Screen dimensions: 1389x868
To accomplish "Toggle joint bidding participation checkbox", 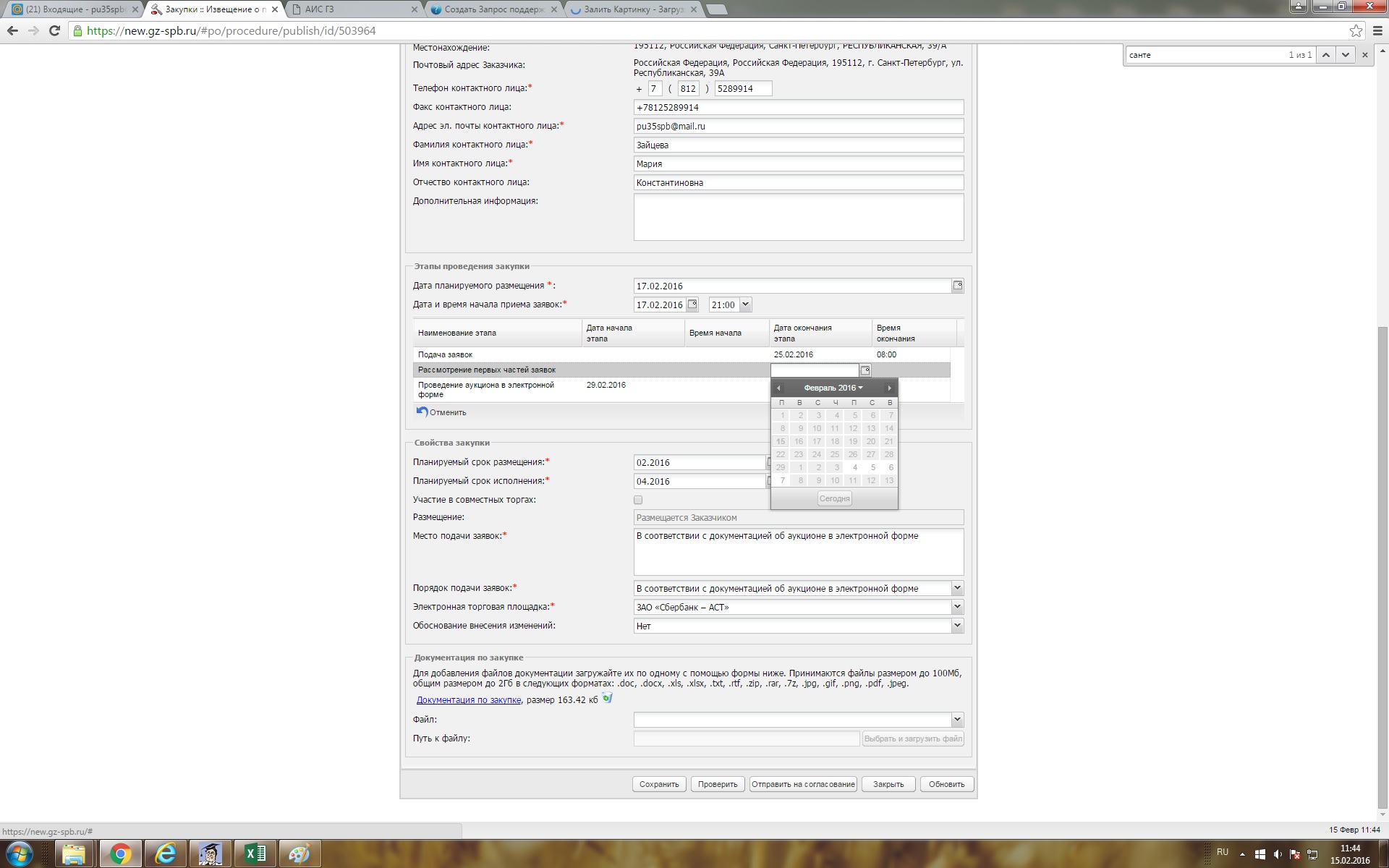I will 638,500.
